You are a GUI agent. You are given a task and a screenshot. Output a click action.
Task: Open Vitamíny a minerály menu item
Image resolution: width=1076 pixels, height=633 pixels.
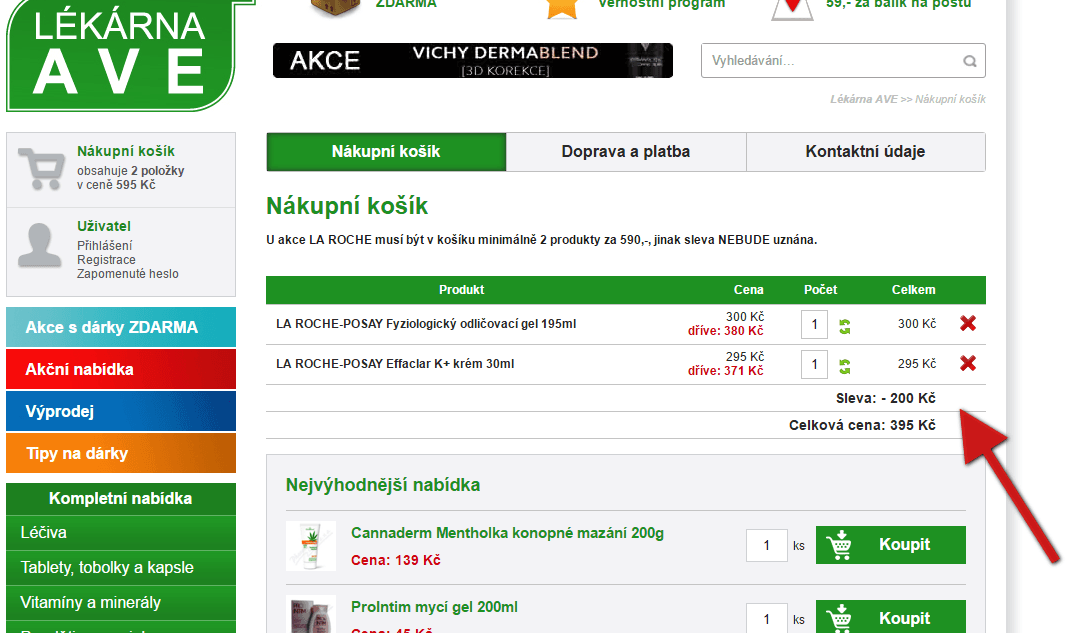121,603
